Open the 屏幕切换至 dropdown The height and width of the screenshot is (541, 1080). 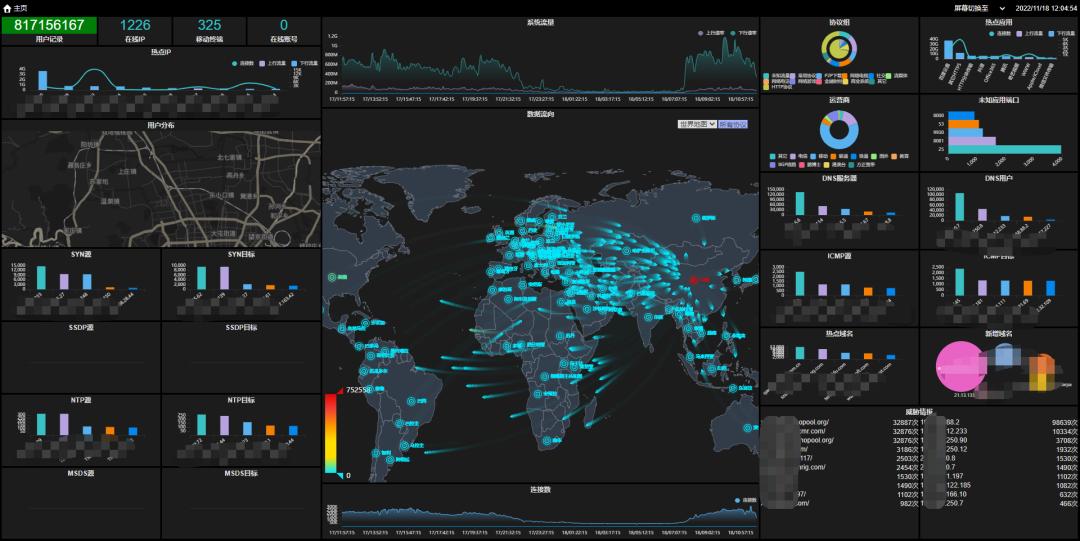coord(980,8)
